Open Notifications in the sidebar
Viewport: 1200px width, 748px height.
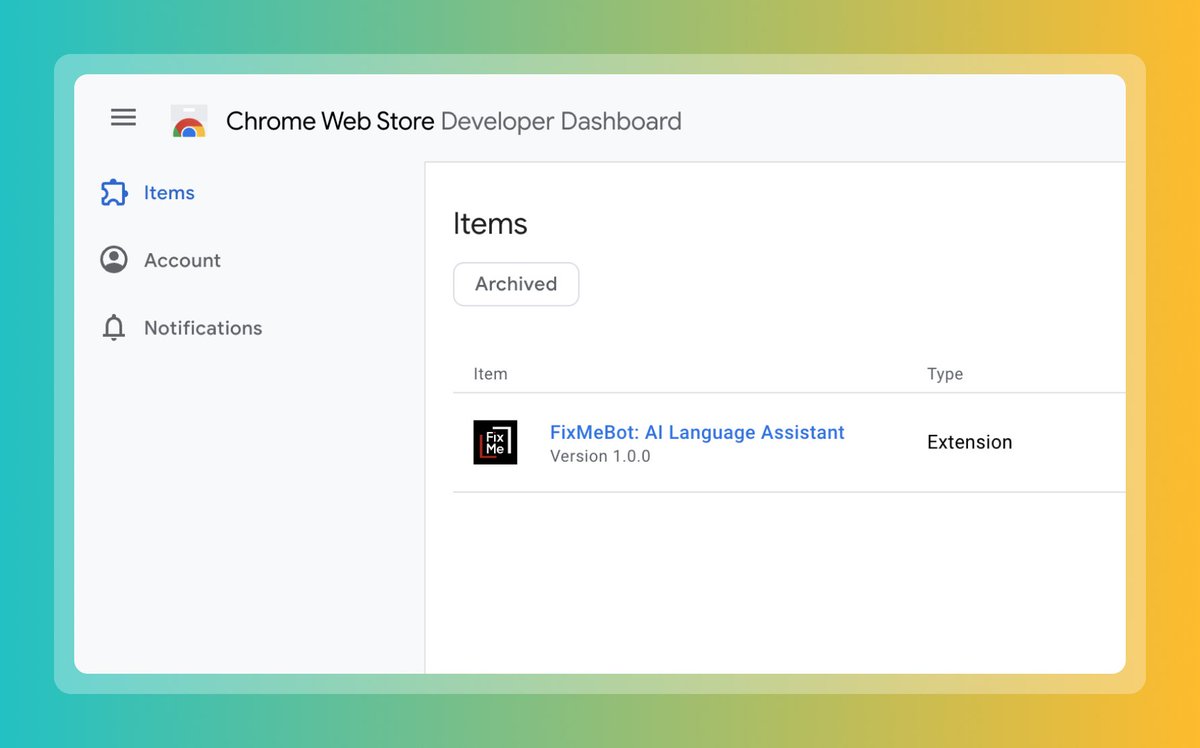pyautogui.click(x=203, y=328)
